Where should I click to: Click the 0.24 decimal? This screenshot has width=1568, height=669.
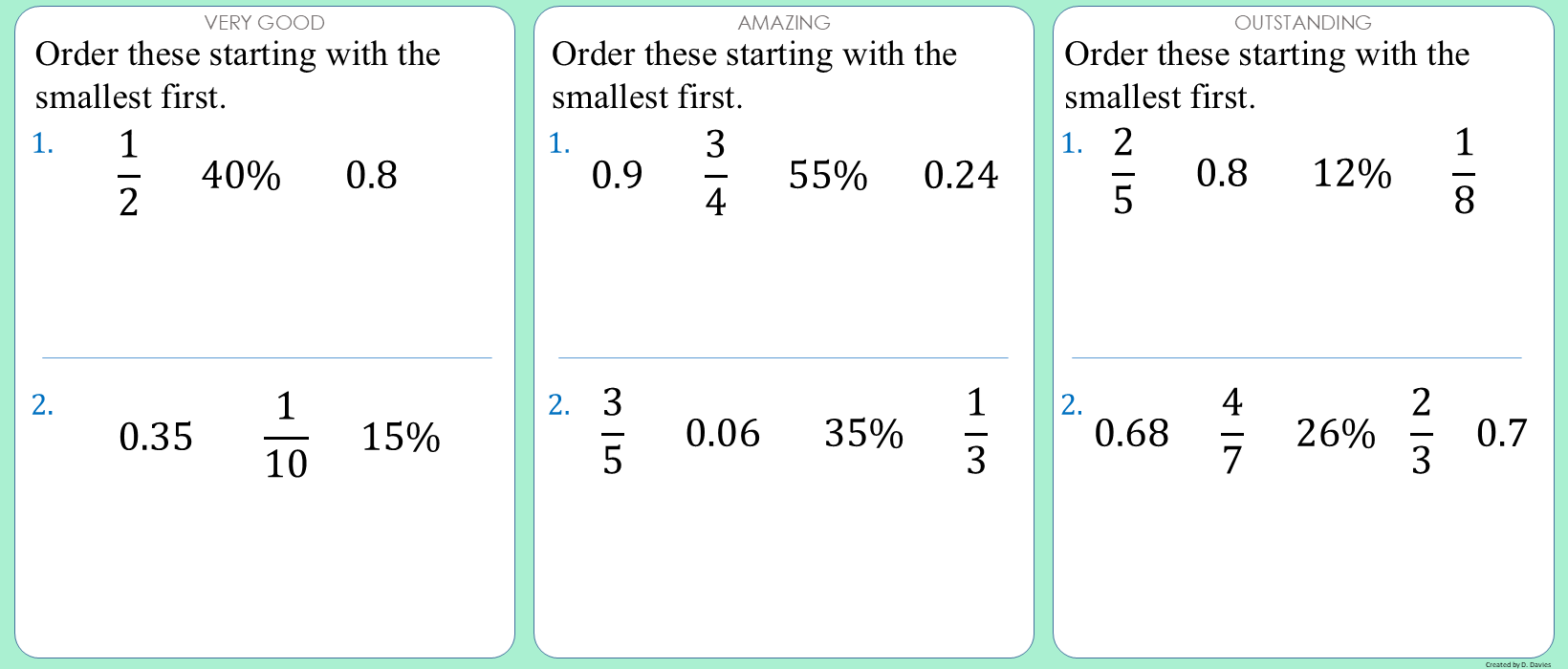[x=961, y=176]
